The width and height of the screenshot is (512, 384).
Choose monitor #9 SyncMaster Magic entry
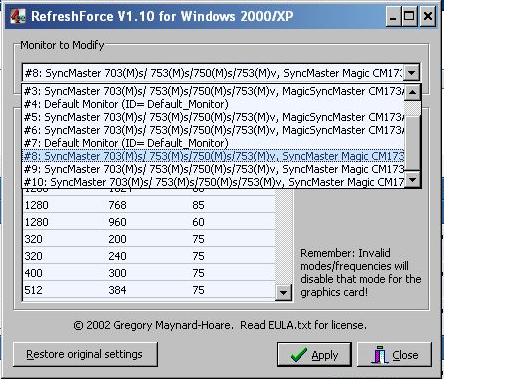[213, 169]
